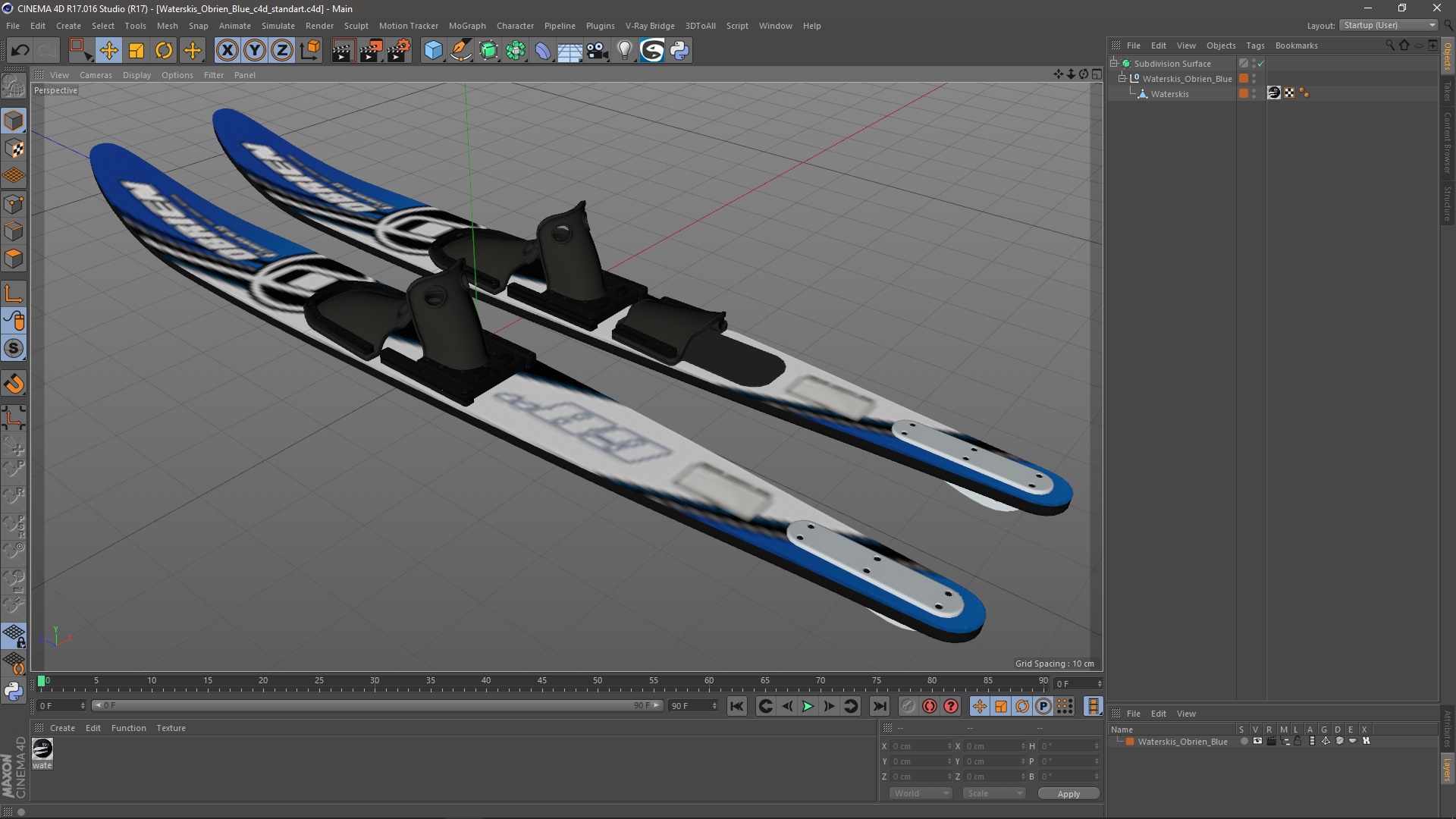The height and width of the screenshot is (819, 1456).
Task: Select the Move tool
Action: tap(108, 51)
